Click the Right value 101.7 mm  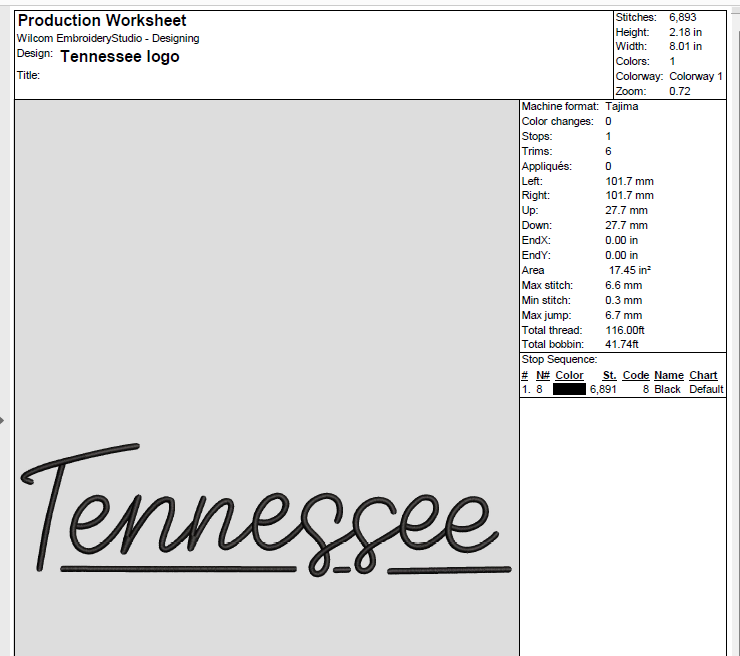click(x=629, y=195)
